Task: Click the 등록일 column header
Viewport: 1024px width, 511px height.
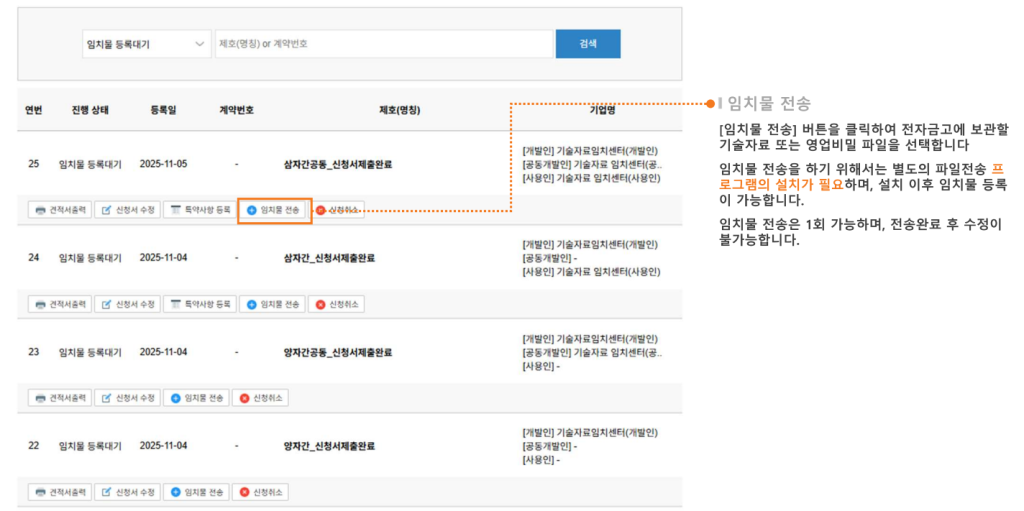Action: pyautogui.click(x=163, y=110)
